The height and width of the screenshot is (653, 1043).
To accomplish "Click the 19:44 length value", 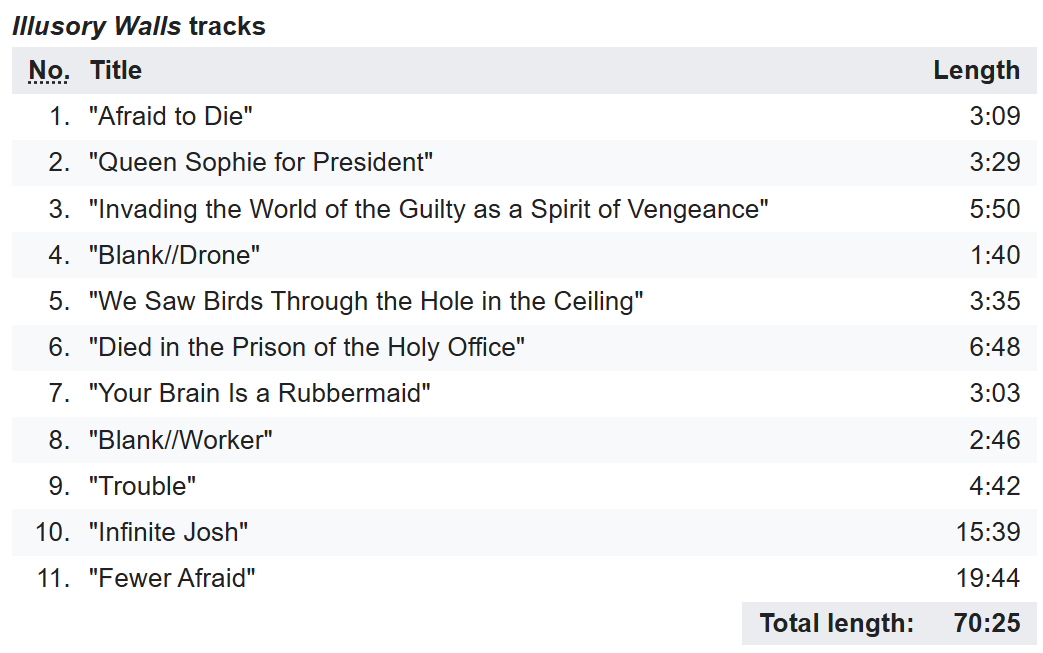I will coord(988,578).
